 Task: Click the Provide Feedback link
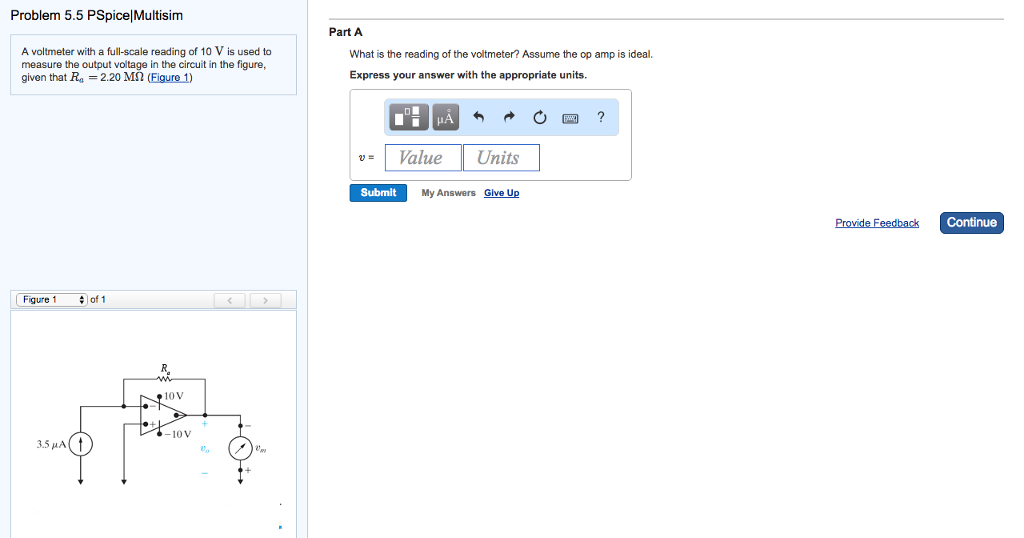[876, 223]
